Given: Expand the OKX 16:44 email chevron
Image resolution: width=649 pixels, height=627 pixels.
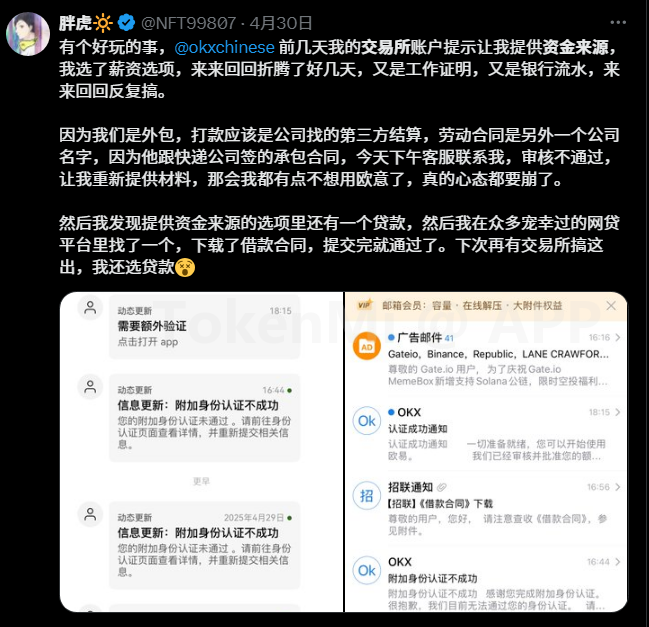Looking at the screenshot, I should pos(618,562).
